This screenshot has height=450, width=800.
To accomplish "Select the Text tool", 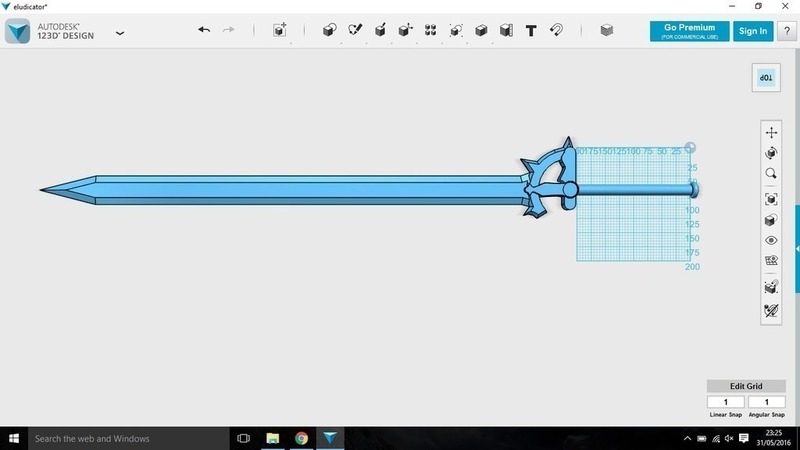I will pos(531,31).
